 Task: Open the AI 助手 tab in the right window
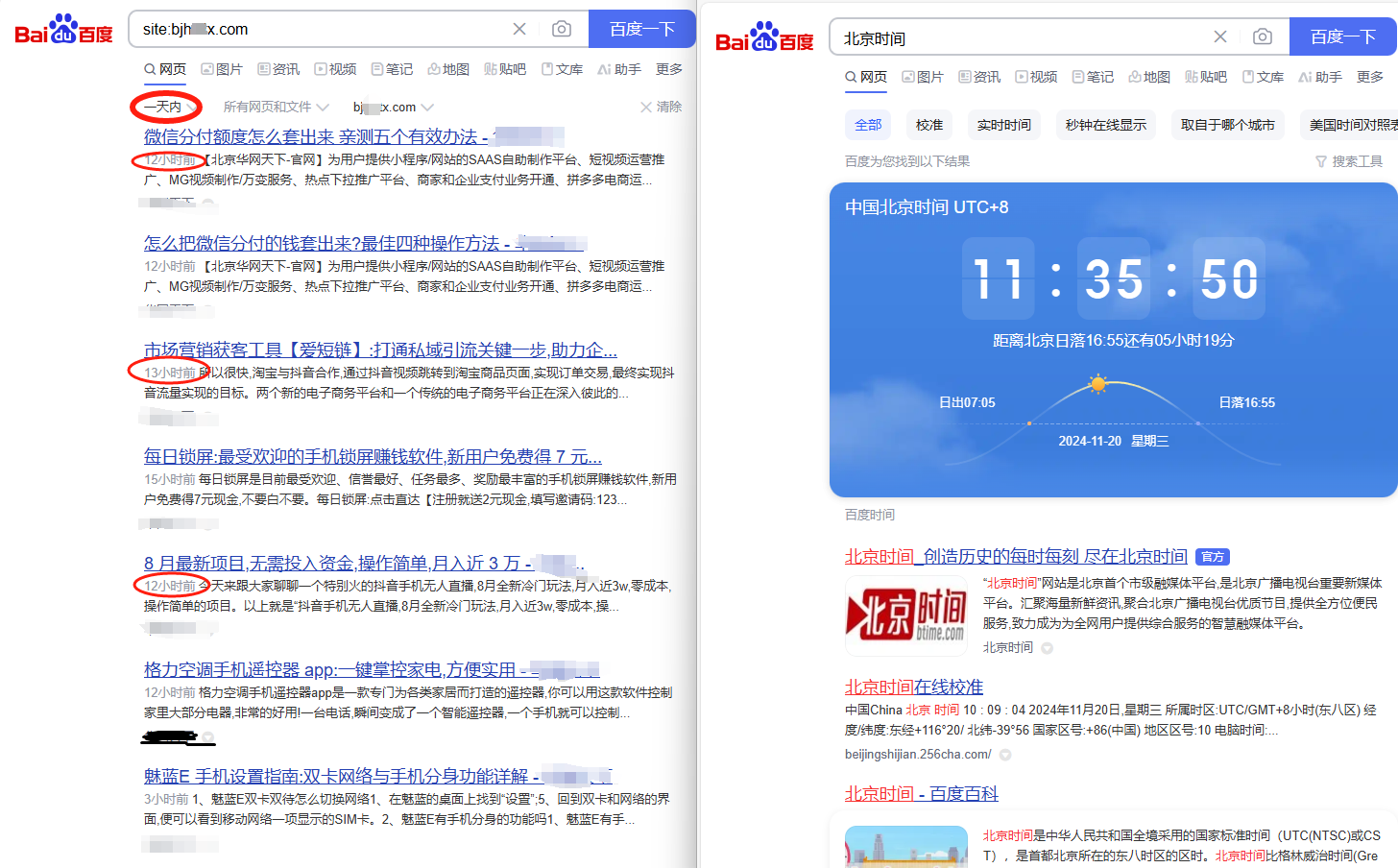click(x=1320, y=77)
